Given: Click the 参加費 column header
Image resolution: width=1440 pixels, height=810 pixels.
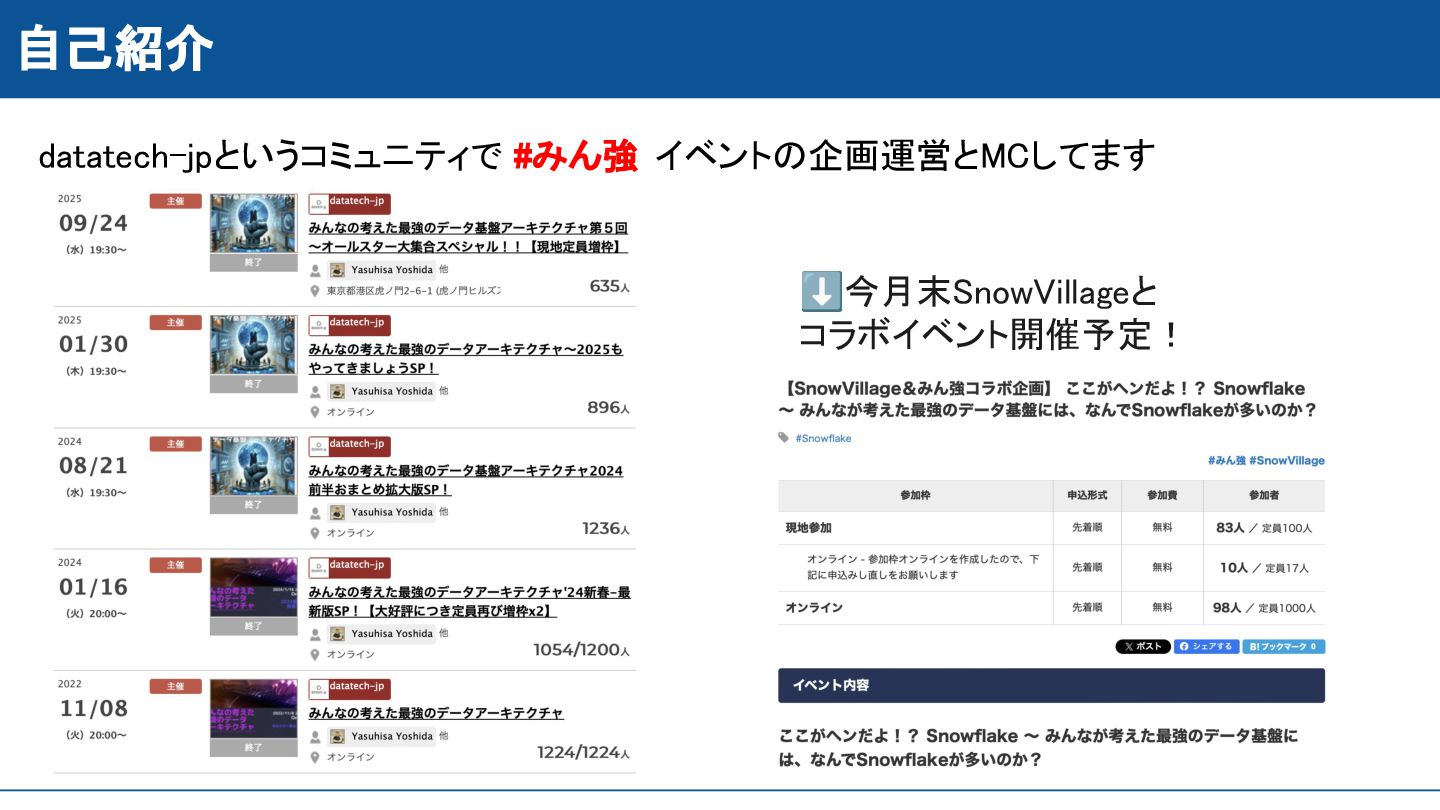Looking at the screenshot, I should 1162,496.
